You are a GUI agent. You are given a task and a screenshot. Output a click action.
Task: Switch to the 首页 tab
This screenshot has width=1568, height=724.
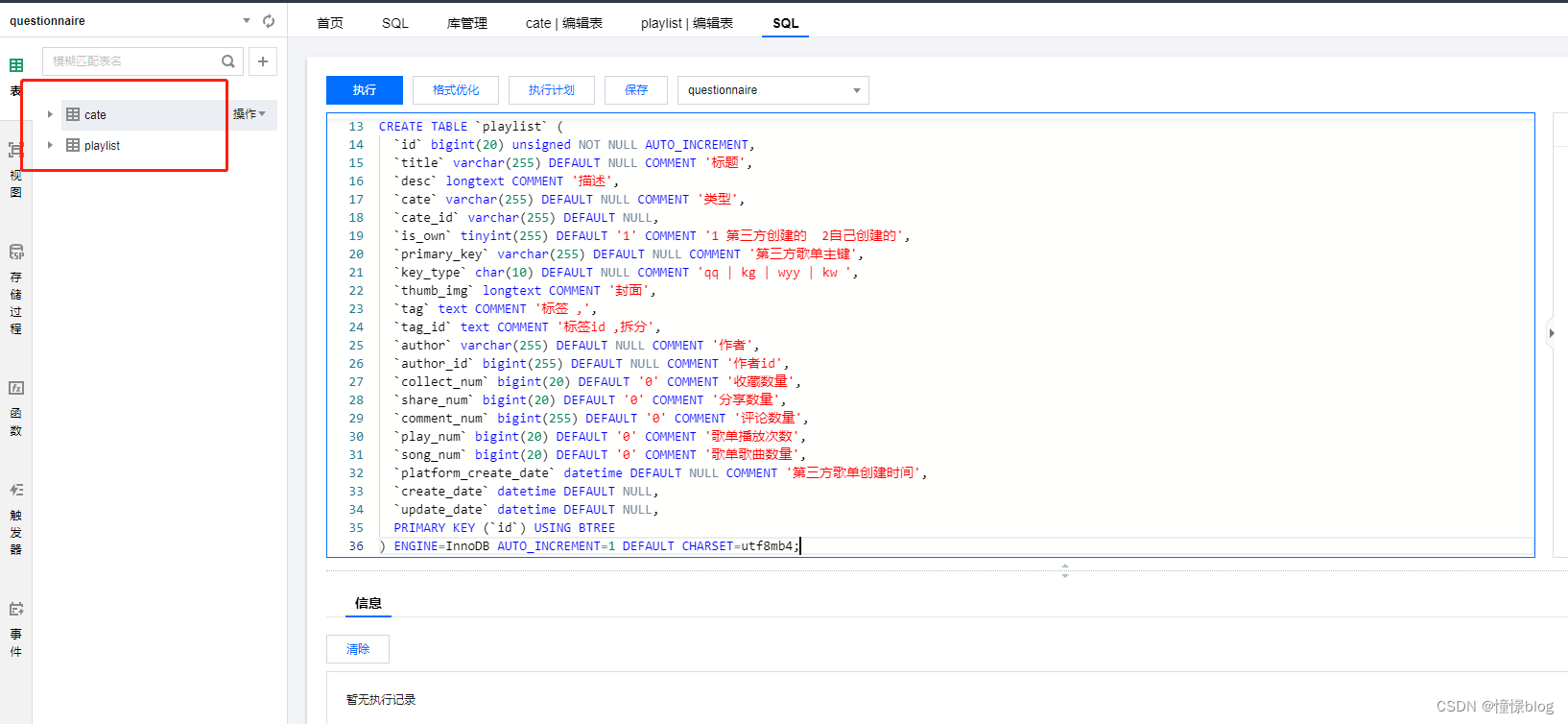click(x=330, y=23)
